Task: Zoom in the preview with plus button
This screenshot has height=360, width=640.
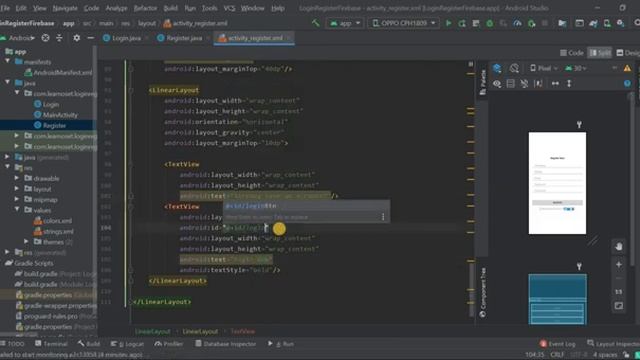Action: [619, 265]
